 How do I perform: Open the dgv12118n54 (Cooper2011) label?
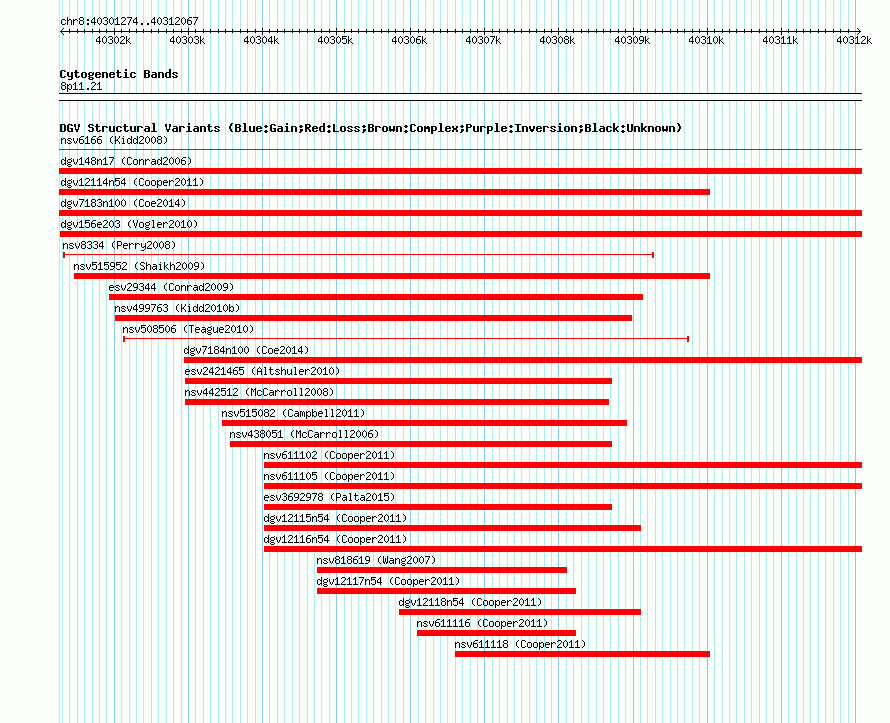pos(471,602)
